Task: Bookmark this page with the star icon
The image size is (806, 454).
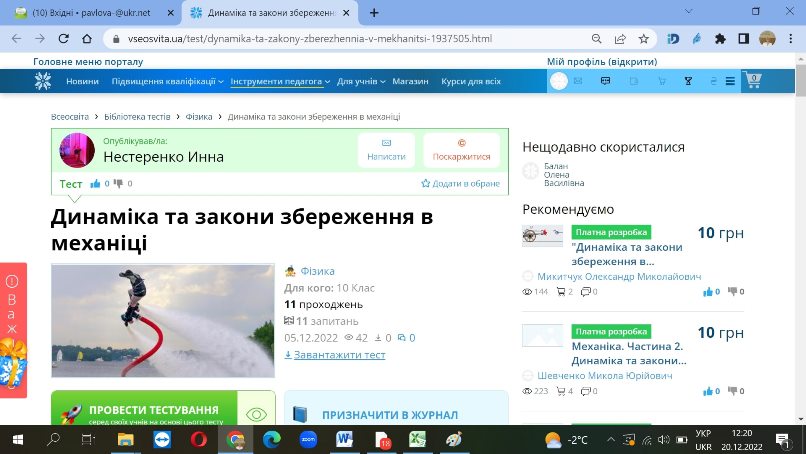Action: [644, 39]
